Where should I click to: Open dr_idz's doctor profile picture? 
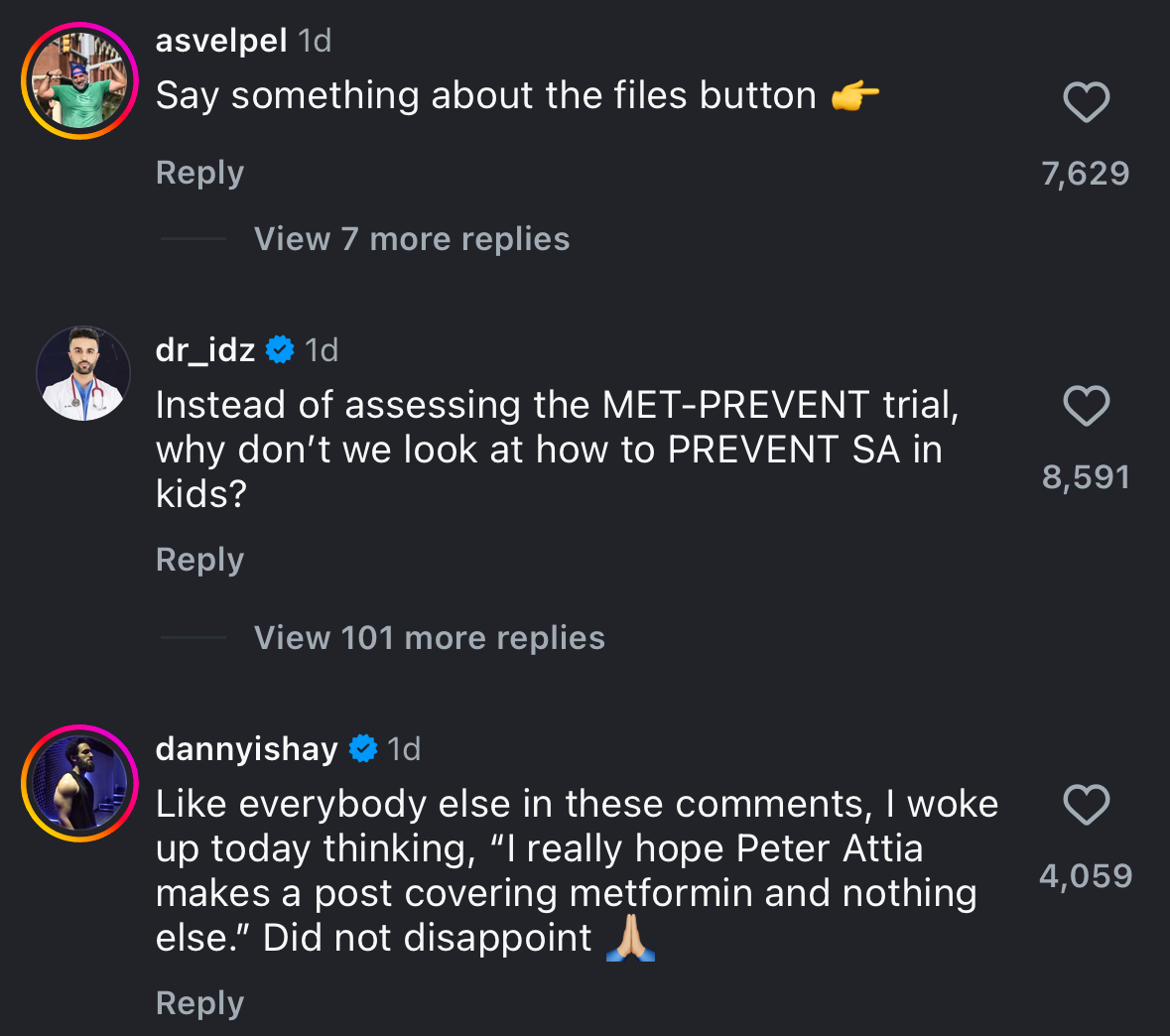click(x=83, y=374)
